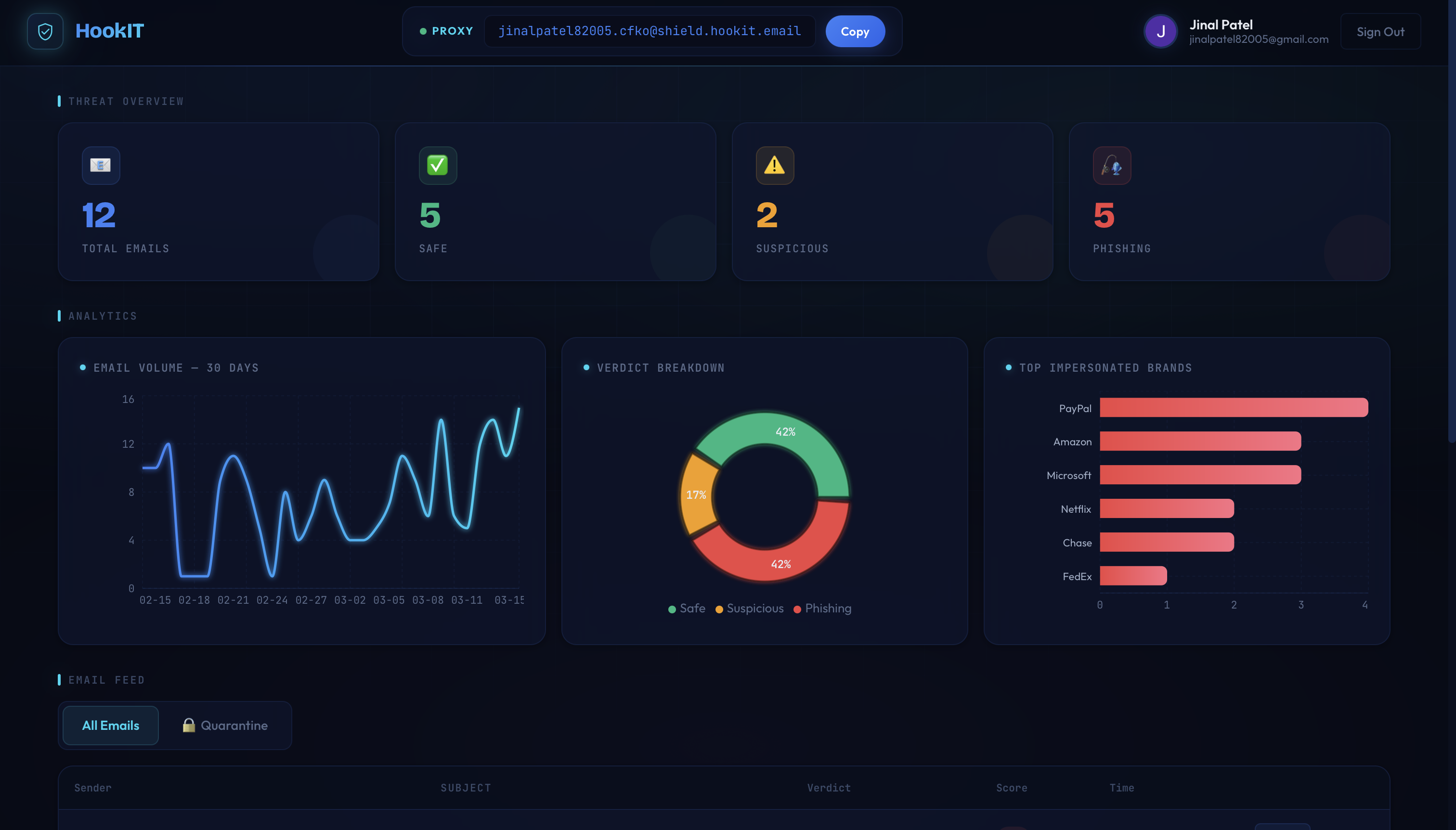Click the lock icon on Quarantine tab
Image resolution: width=1456 pixels, height=830 pixels.
(x=189, y=725)
